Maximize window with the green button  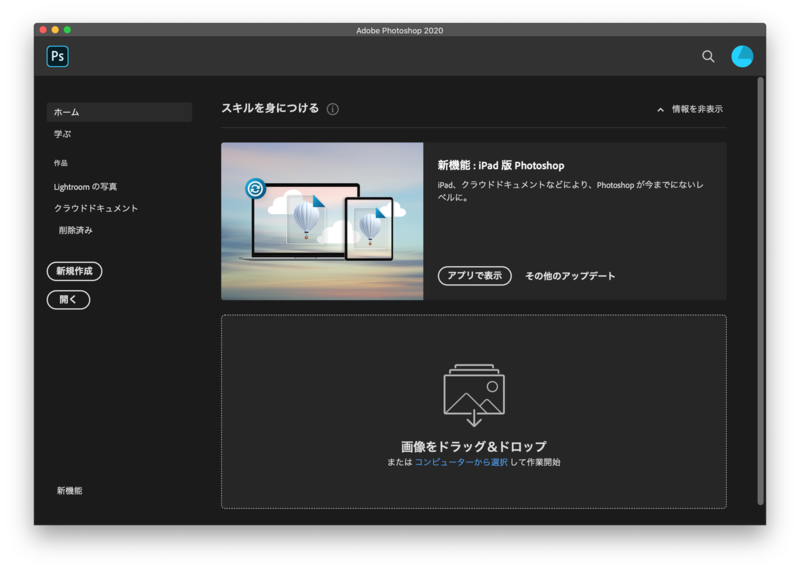point(67,30)
